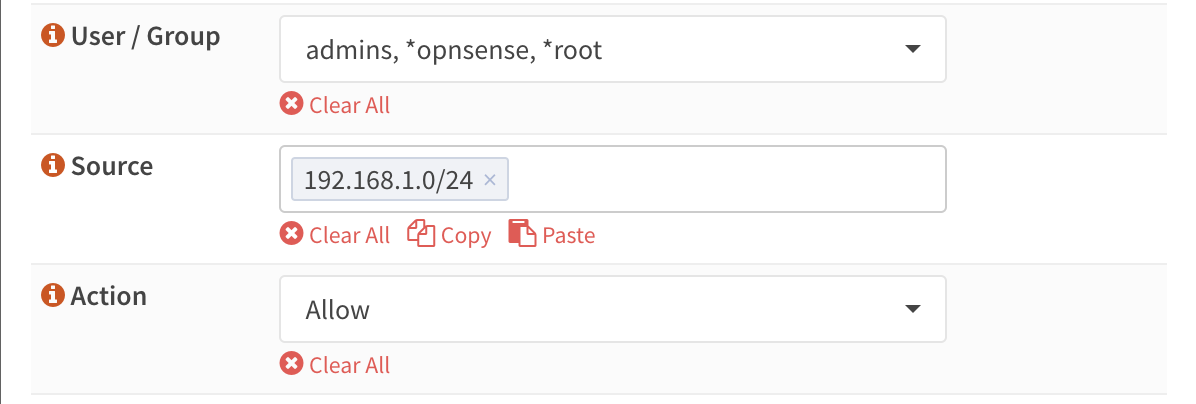This screenshot has width=1196, height=404.
Task: Click the info icon beside User / Group
Action: pos(52,37)
